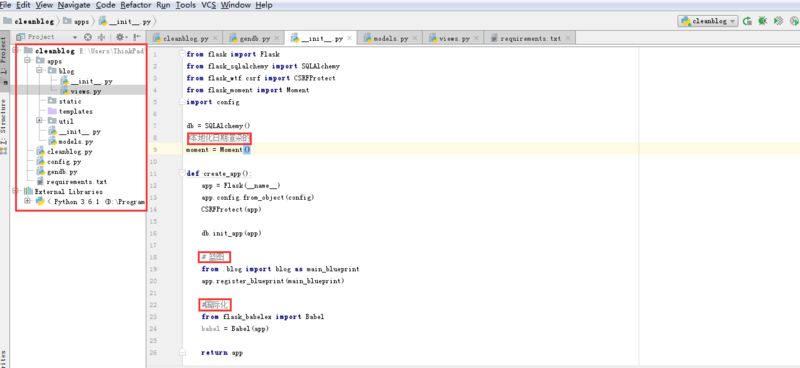
Task: Click line number 19 in the gutter
Action: point(154,269)
